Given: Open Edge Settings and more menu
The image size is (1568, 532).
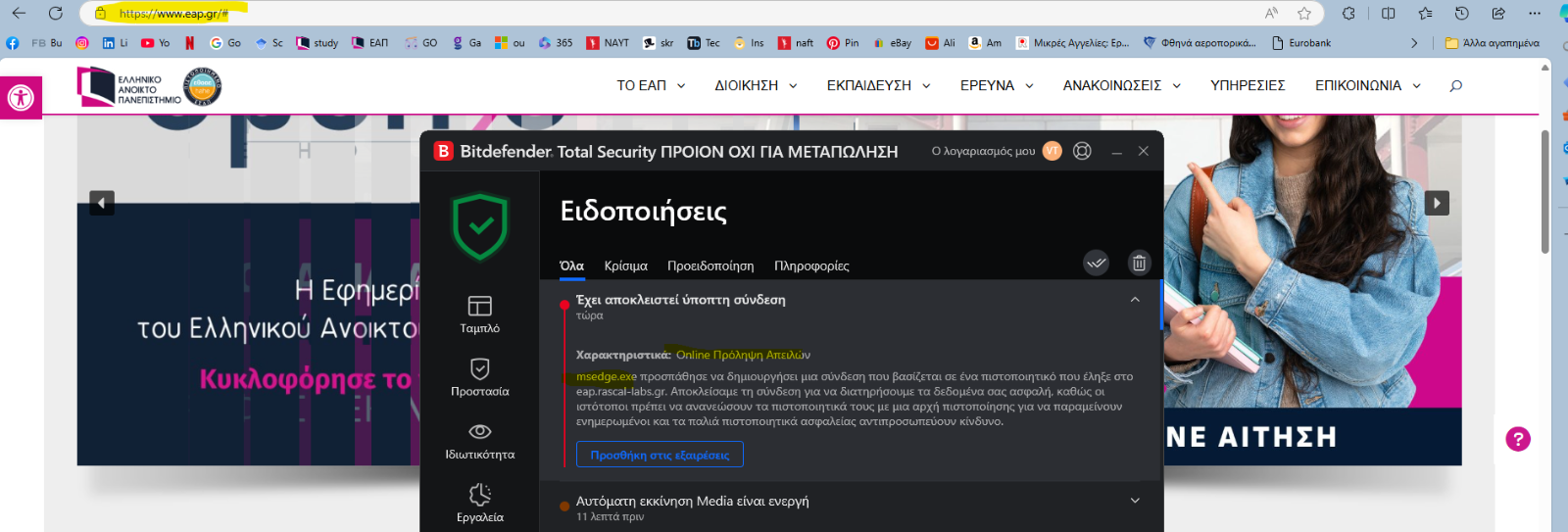Looking at the screenshot, I should point(1535,13).
